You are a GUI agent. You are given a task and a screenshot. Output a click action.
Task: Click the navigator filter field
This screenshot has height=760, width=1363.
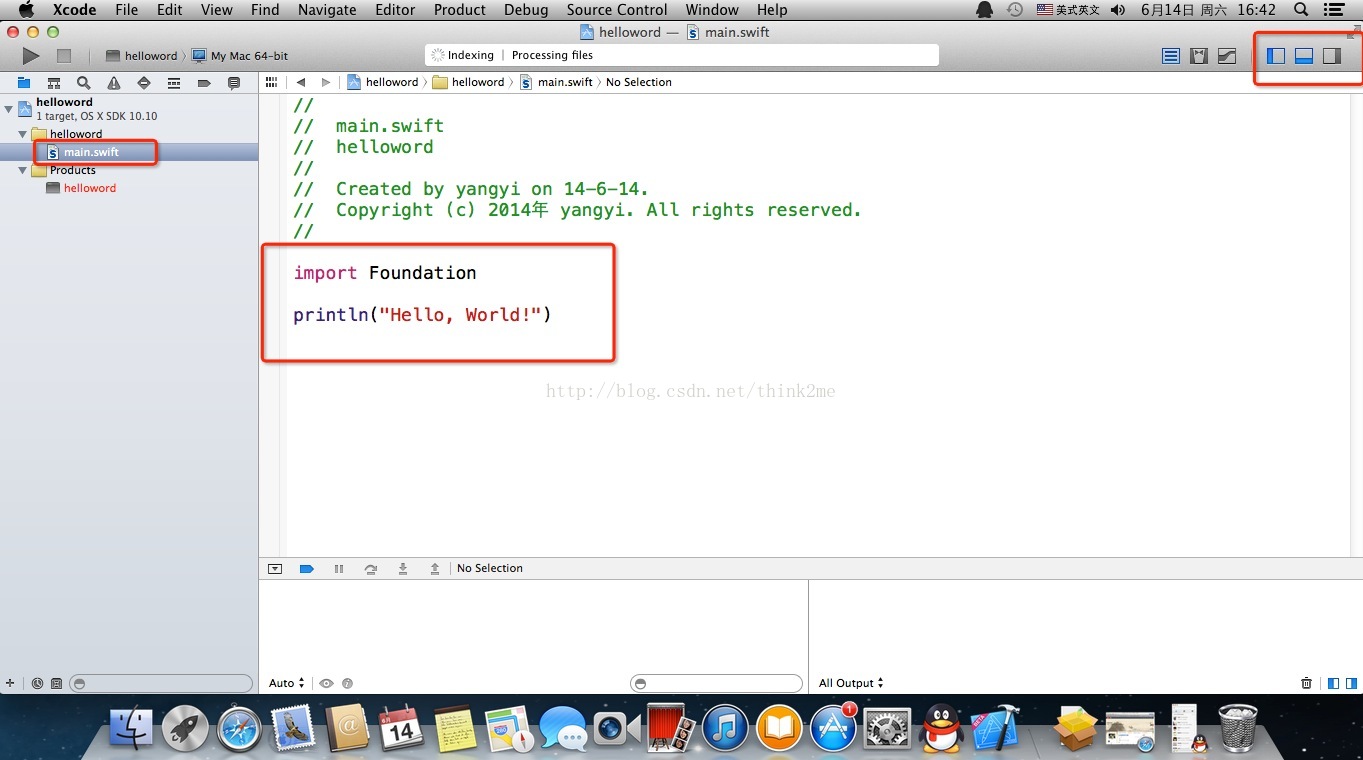pyautogui.click(x=162, y=683)
